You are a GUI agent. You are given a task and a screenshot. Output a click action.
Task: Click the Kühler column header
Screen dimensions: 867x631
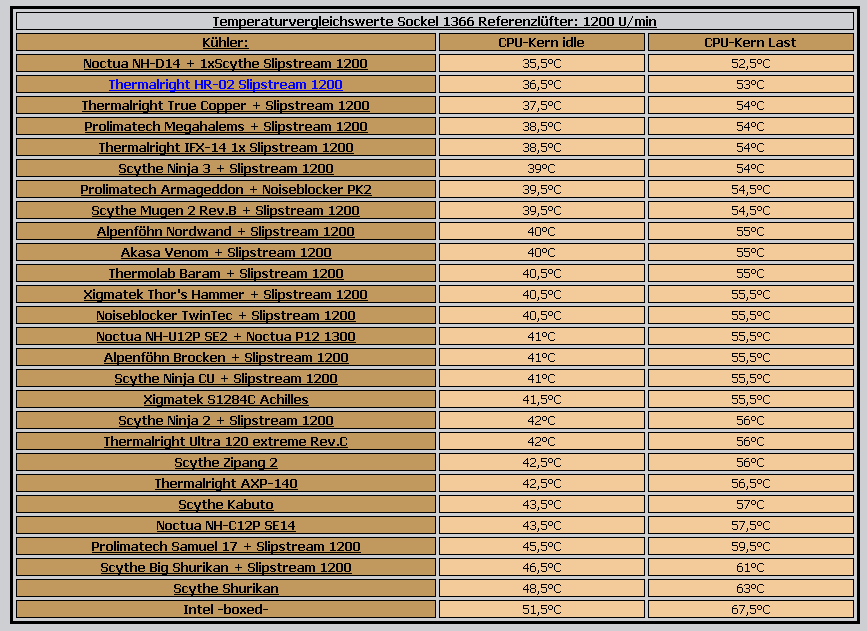click(225, 42)
